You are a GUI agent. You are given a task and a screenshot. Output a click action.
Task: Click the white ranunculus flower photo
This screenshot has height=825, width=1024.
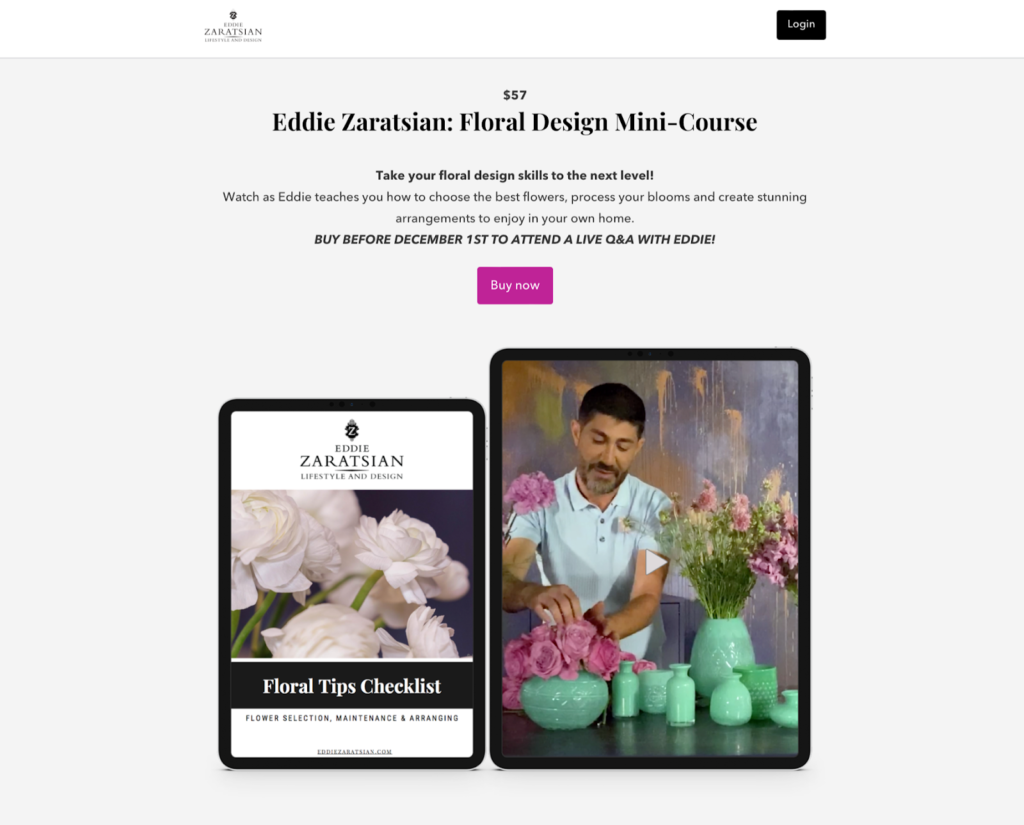pos(352,574)
